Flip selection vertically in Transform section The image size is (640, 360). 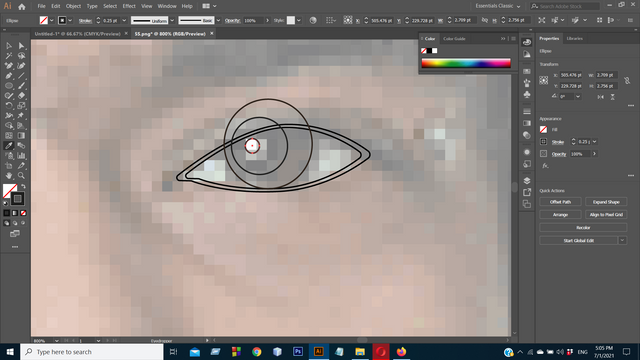[x=613, y=97]
